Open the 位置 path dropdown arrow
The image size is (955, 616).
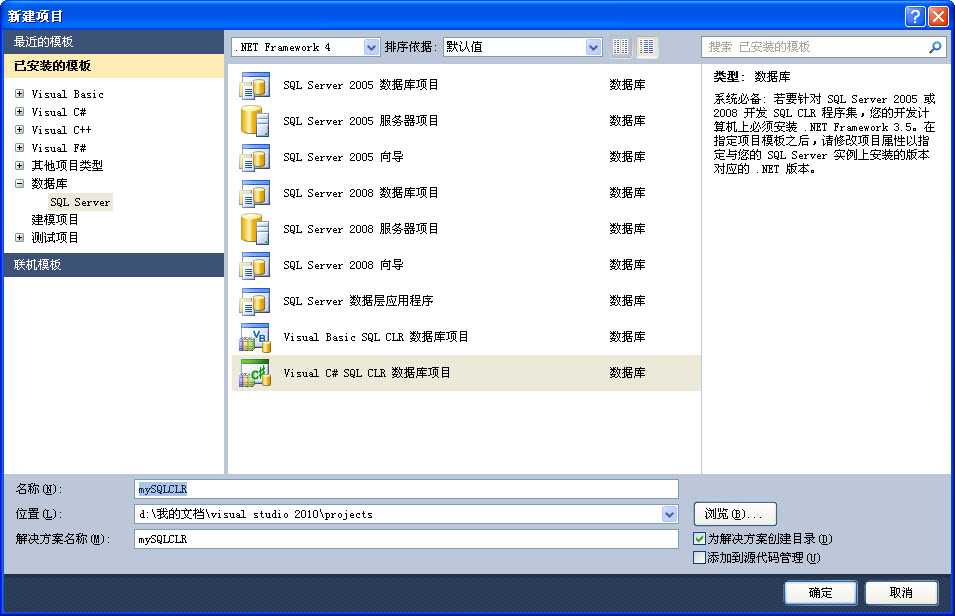669,514
